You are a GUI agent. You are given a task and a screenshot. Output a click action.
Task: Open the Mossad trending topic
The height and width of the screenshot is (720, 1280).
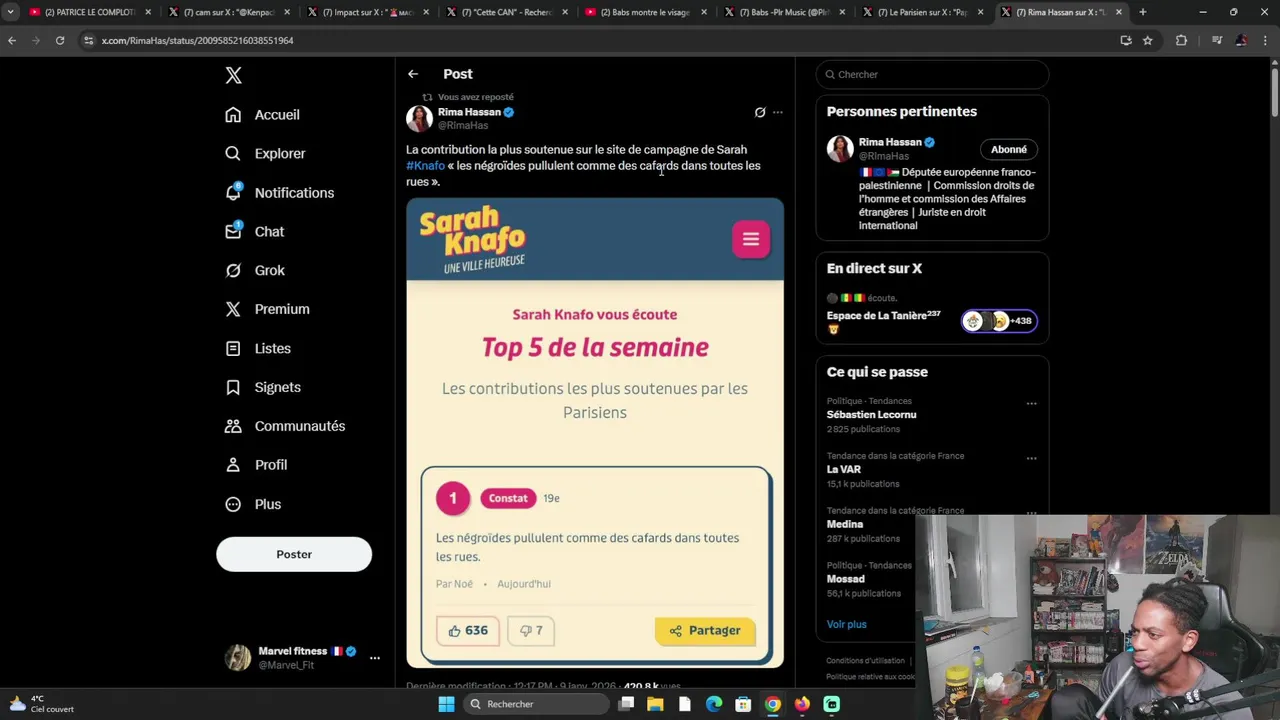[x=846, y=579]
